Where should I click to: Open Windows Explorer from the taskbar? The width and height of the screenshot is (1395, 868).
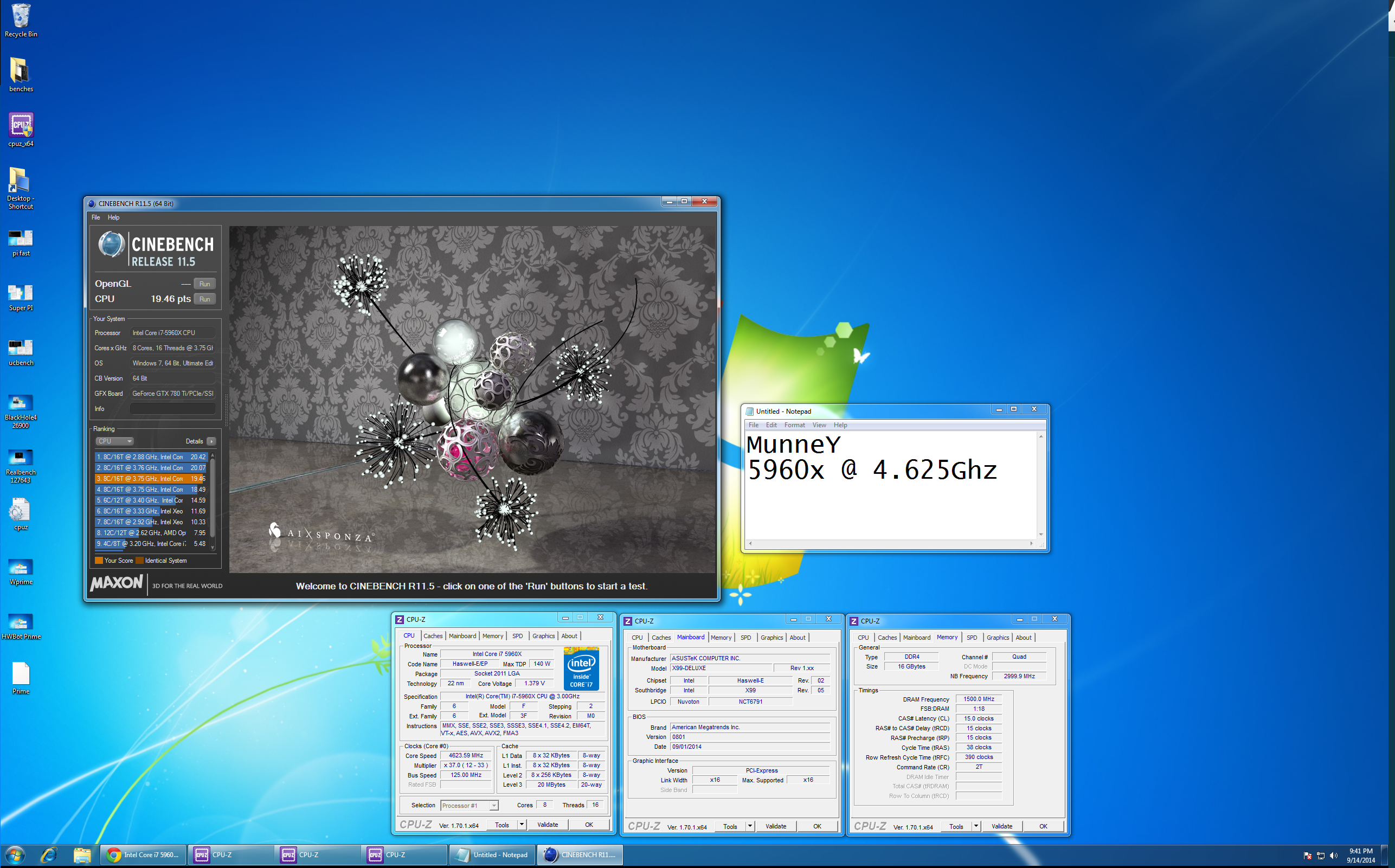(x=81, y=855)
